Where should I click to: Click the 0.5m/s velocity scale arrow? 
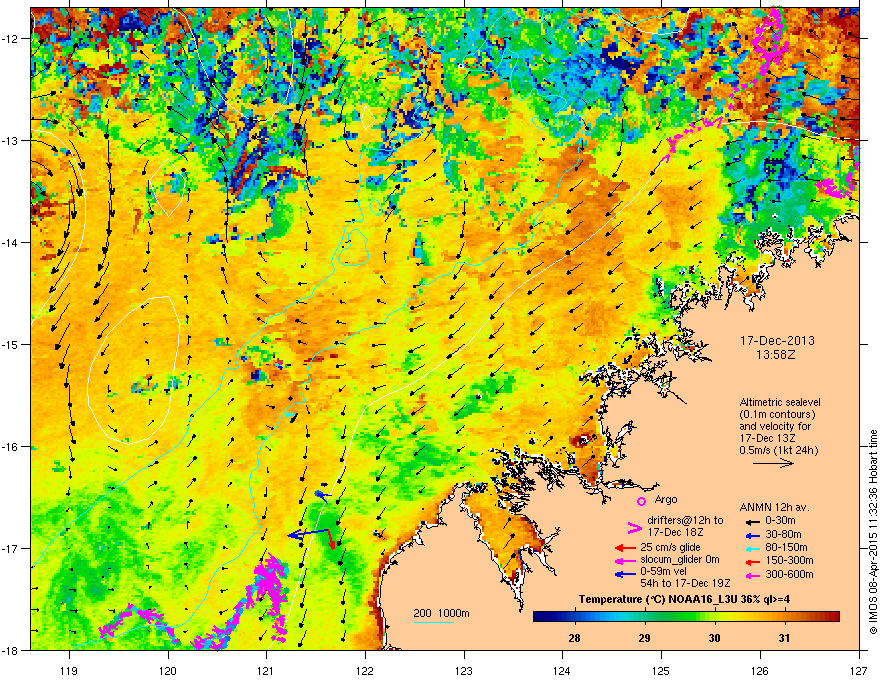click(773, 463)
